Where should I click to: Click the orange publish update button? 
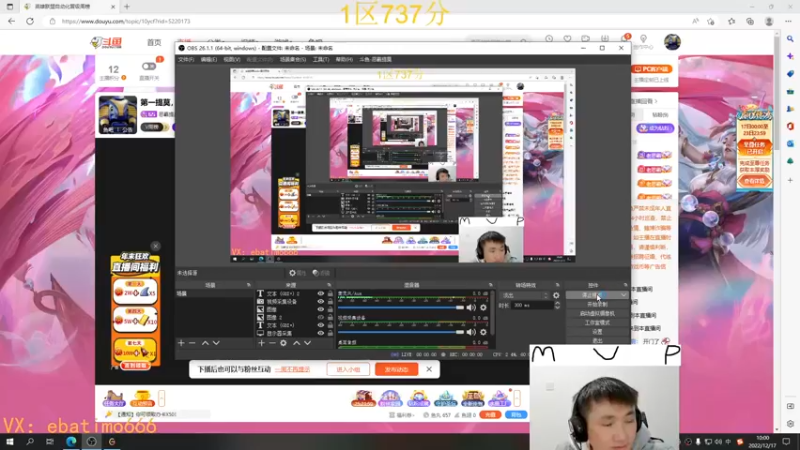pos(396,369)
